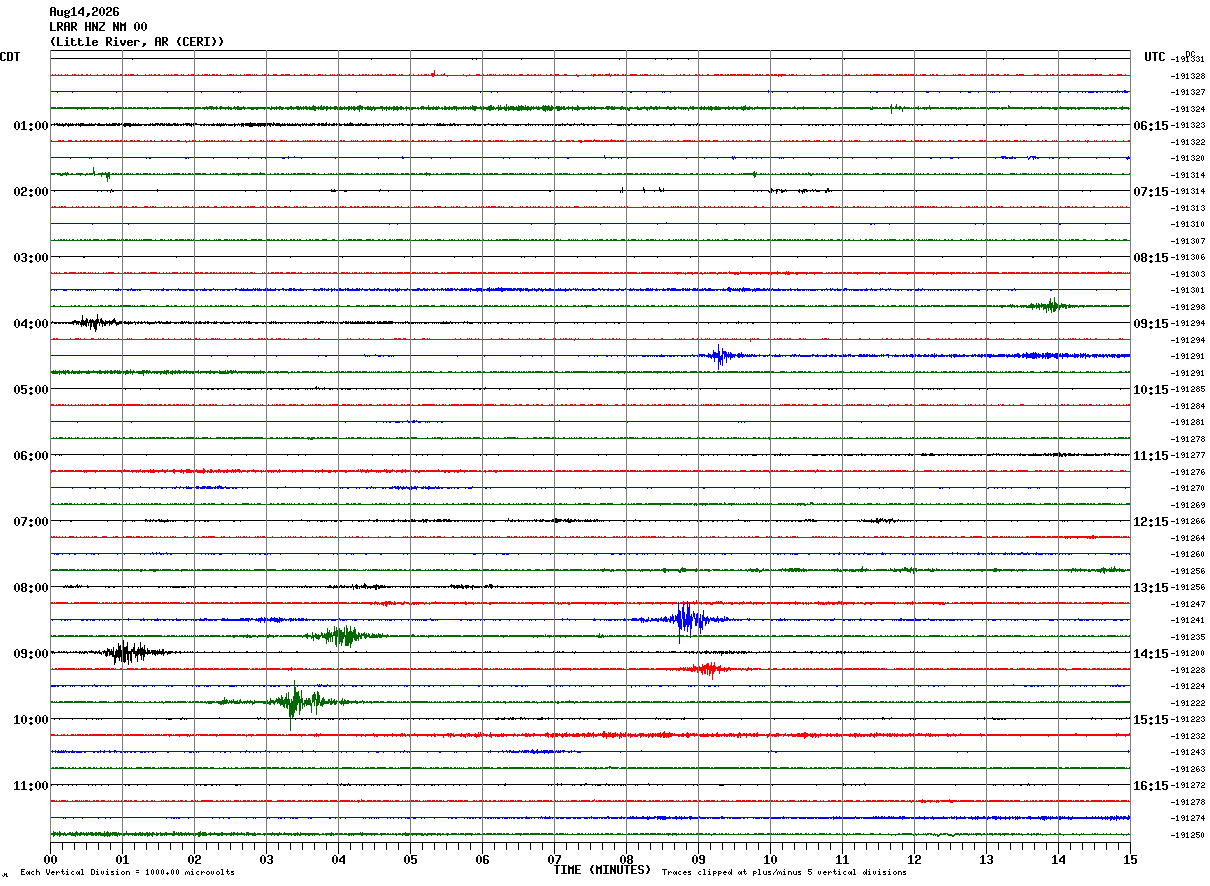Image resolution: width=1210 pixels, height=886 pixels.
Task: Click minute 07 on the time axis
Action: (x=554, y=859)
